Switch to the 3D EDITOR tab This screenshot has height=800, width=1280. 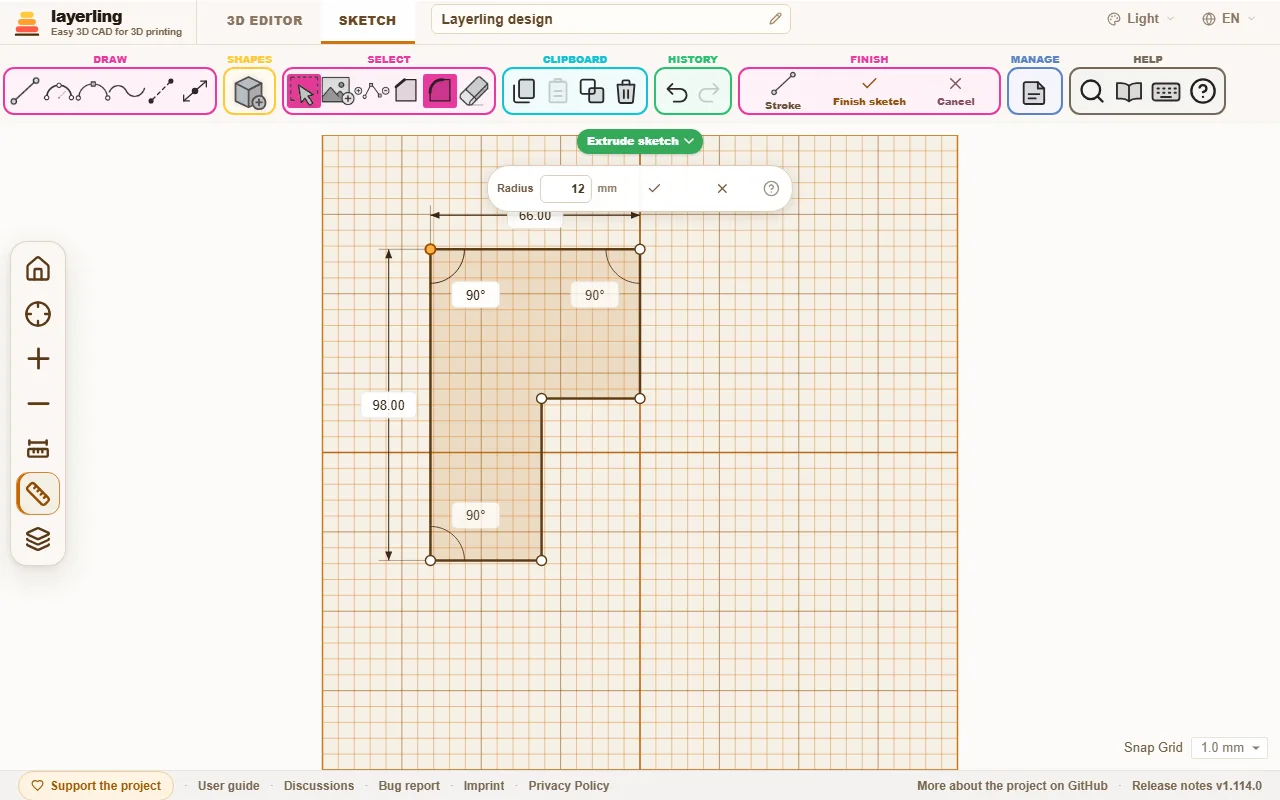tap(264, 20)
